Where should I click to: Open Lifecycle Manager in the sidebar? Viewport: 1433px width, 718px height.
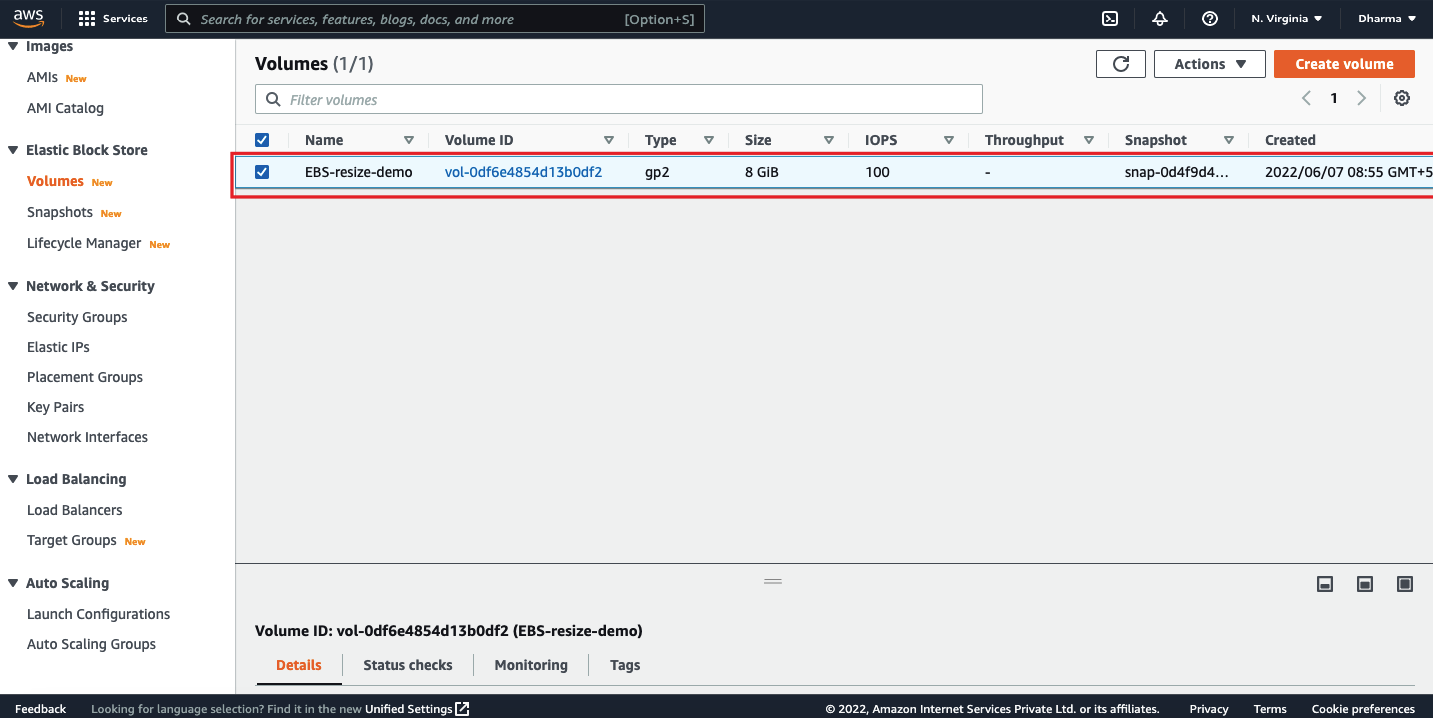(x=84, y=243)
